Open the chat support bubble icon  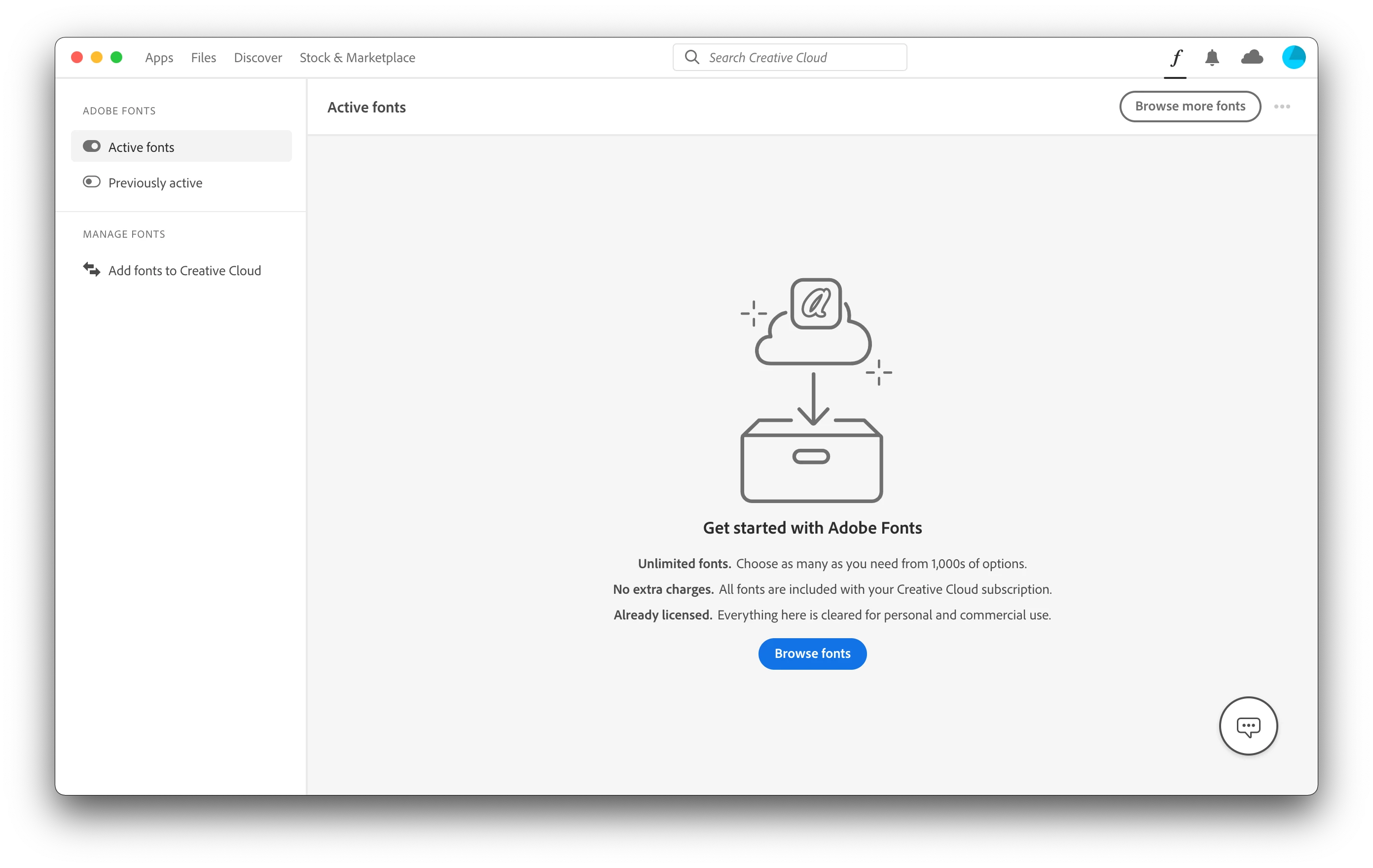click(x=1248, y=726)
